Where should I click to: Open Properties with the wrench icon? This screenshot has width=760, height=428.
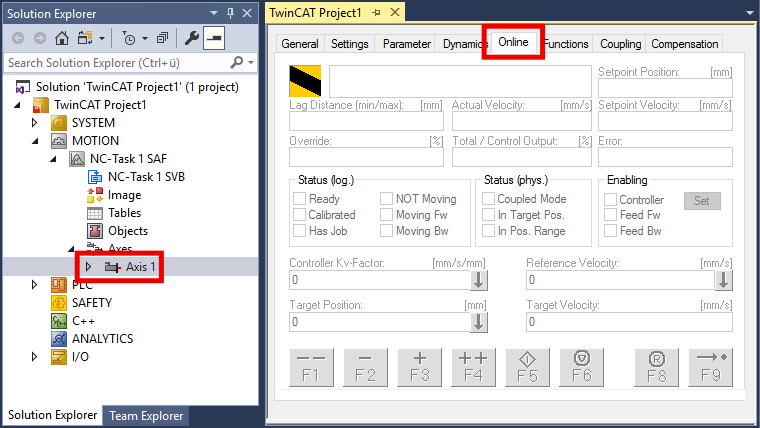coord(191,38)
